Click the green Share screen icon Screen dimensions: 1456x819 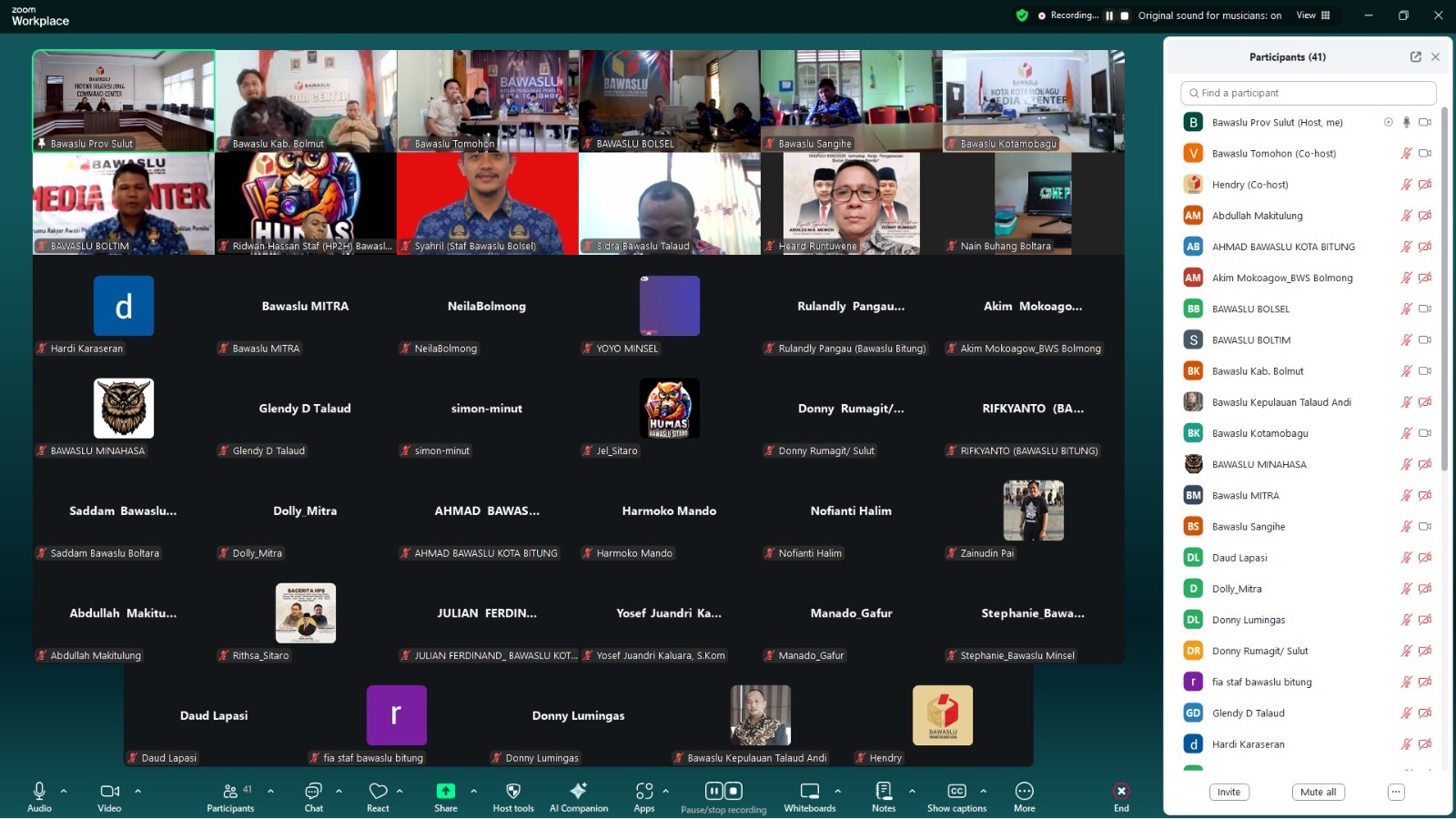tap(445, 792)
